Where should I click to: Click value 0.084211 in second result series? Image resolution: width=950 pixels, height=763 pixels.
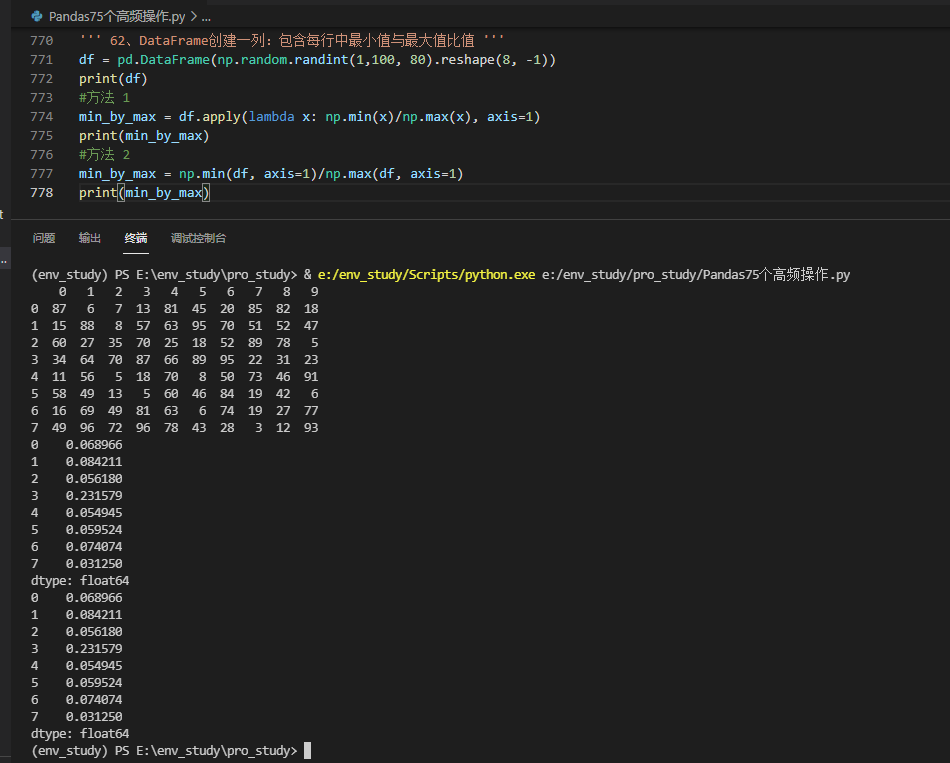point(94,615)
